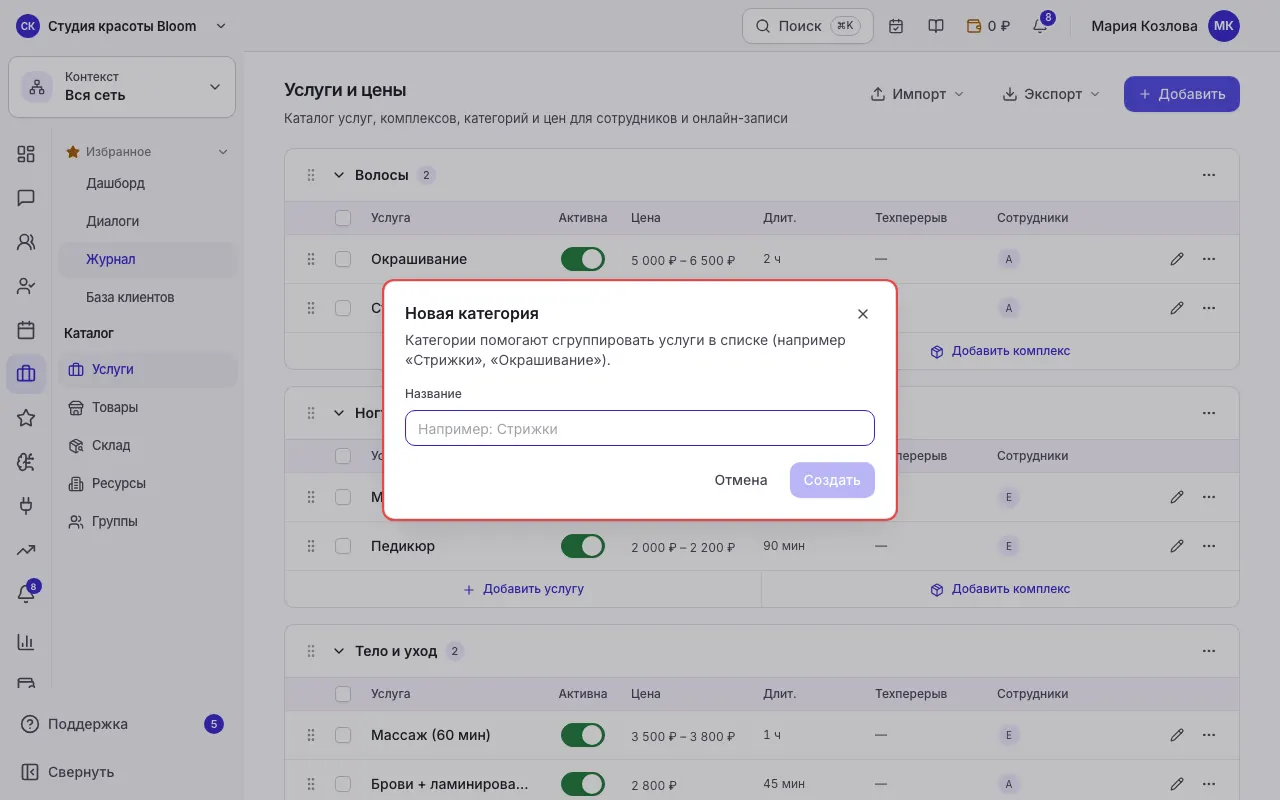Open the Контекст Вся сеть dropdown

point(122,87)
